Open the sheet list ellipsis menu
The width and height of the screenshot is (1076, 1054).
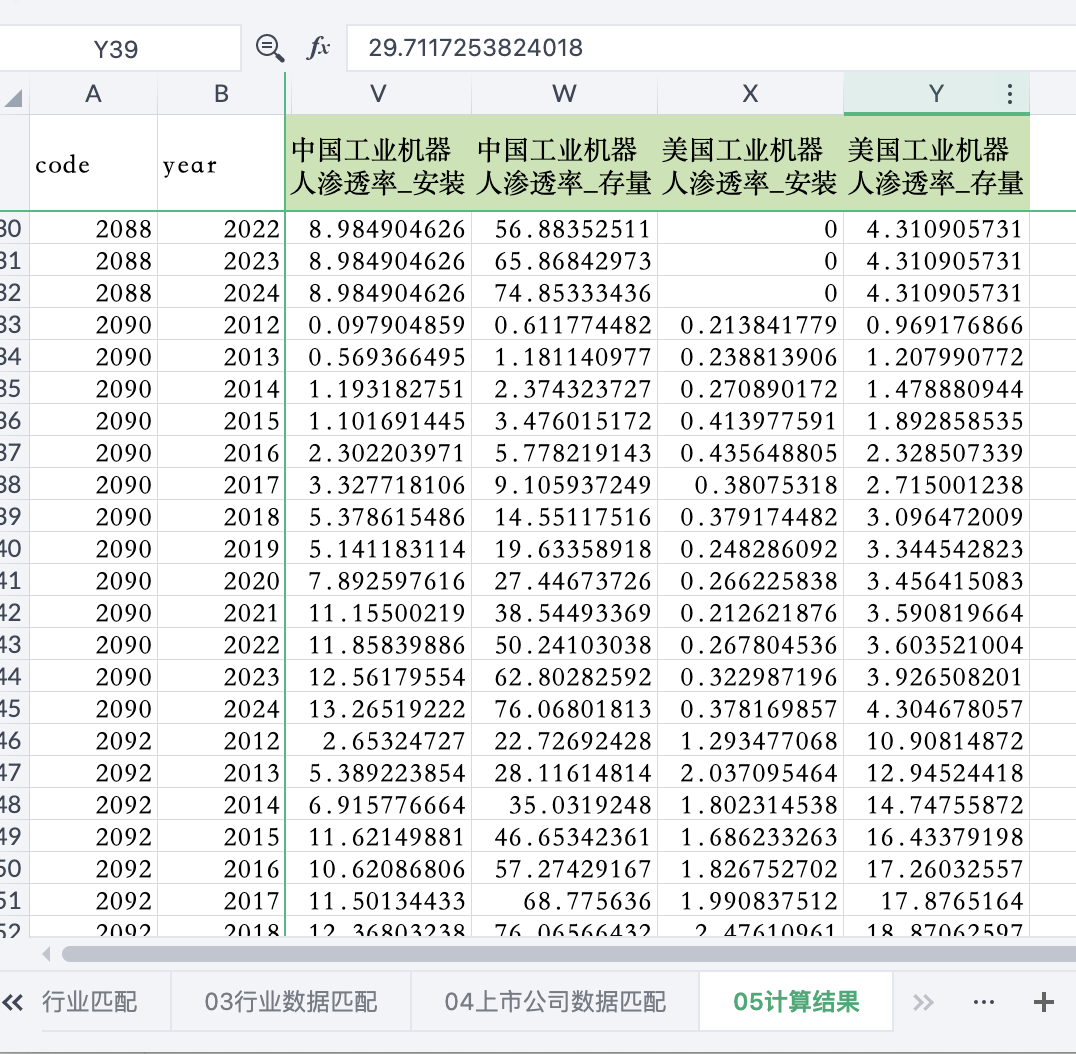tap(983, 1003)
